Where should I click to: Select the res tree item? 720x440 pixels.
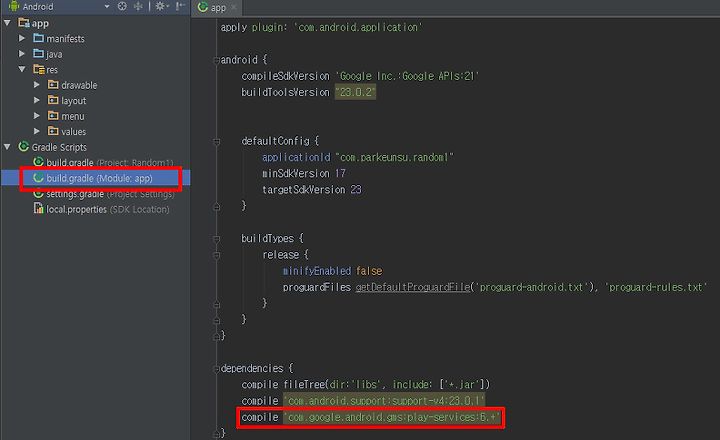click(x=52, y=70)
